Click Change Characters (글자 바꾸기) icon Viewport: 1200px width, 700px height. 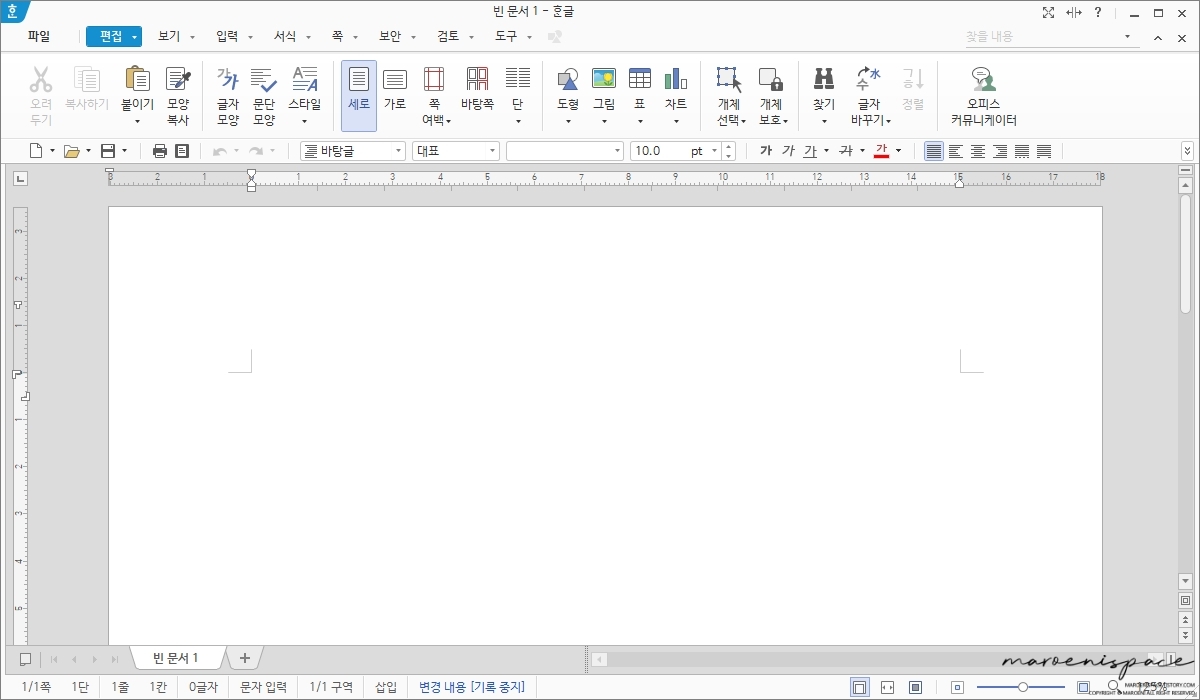[869, 78]
